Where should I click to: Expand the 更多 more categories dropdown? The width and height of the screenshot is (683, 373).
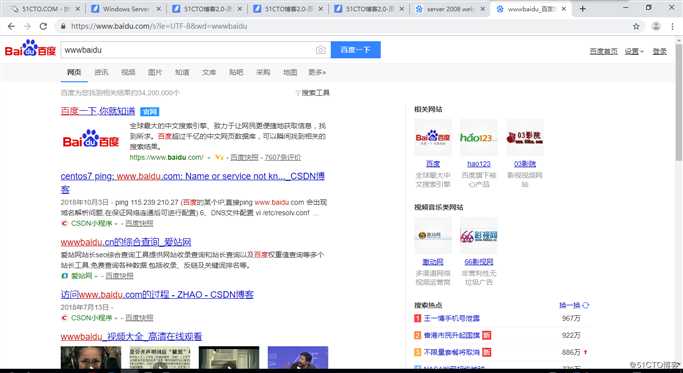tap(317, 72)
